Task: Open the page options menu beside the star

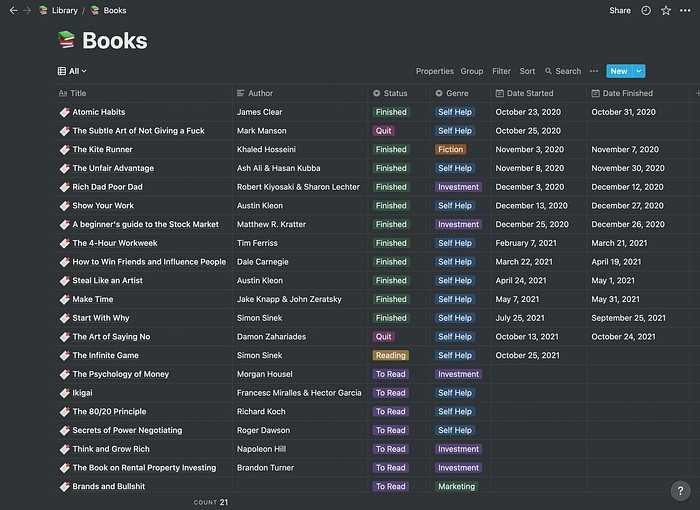Action: 685,10
